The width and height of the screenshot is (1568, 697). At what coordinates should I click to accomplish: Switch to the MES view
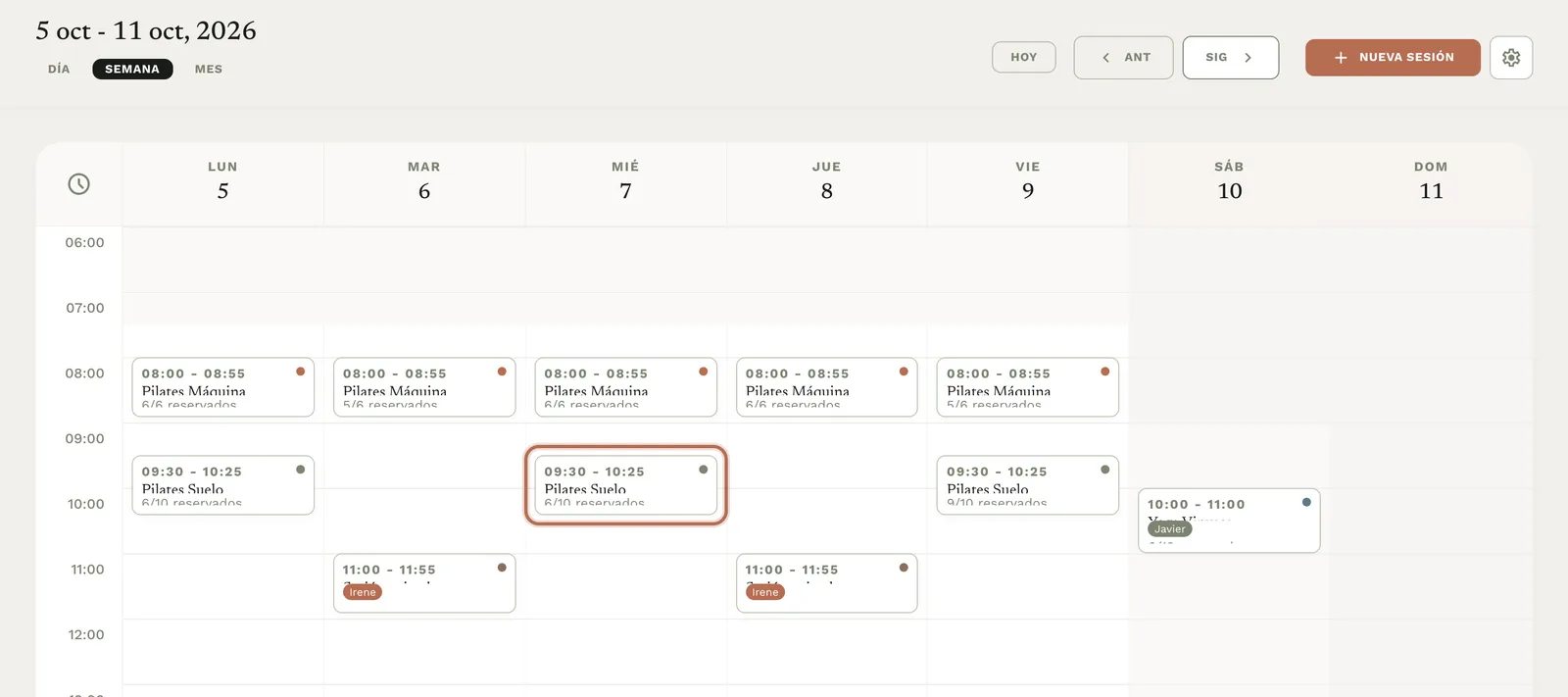coord(209,69)
